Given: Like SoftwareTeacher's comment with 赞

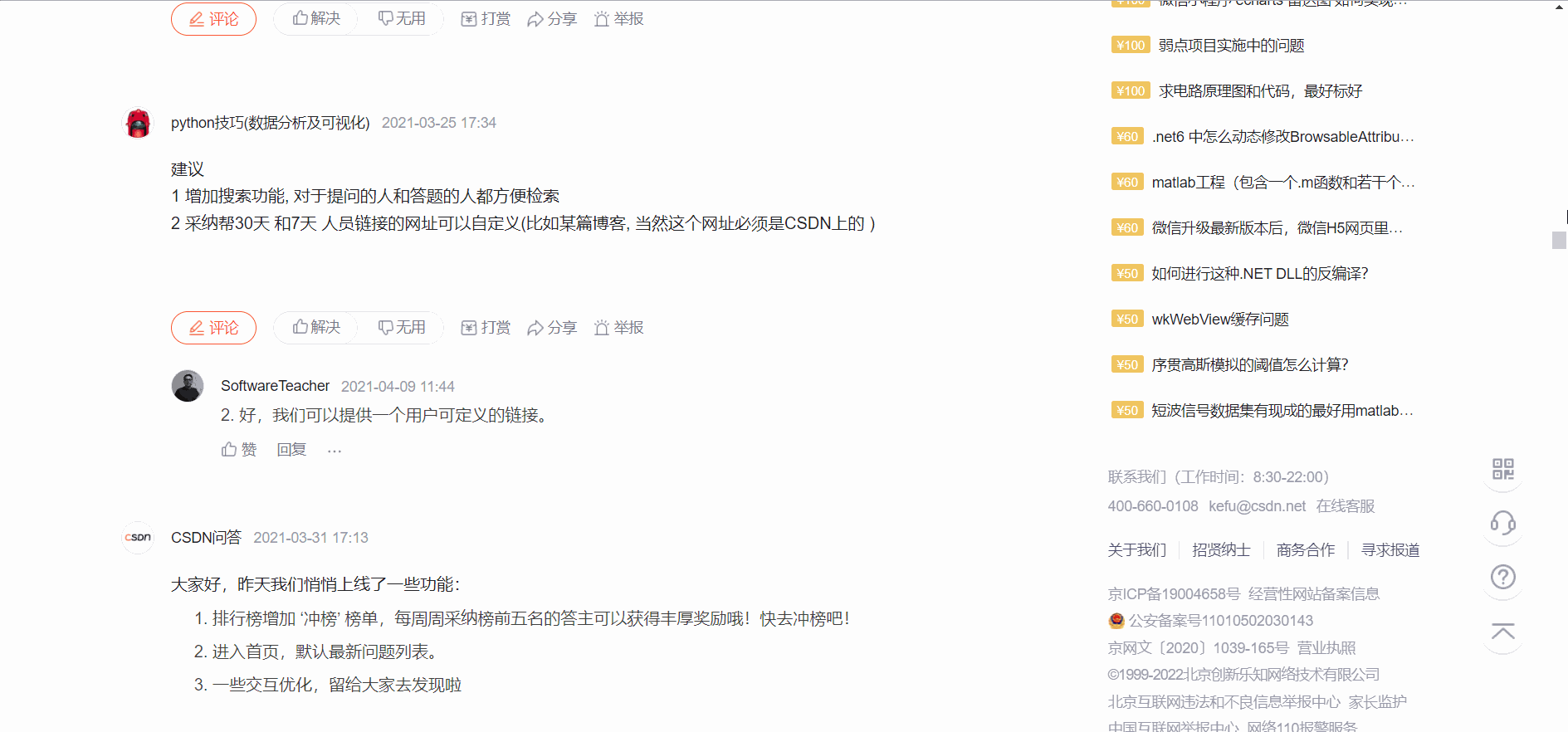Looking at the screenshot, I should 239,449.
